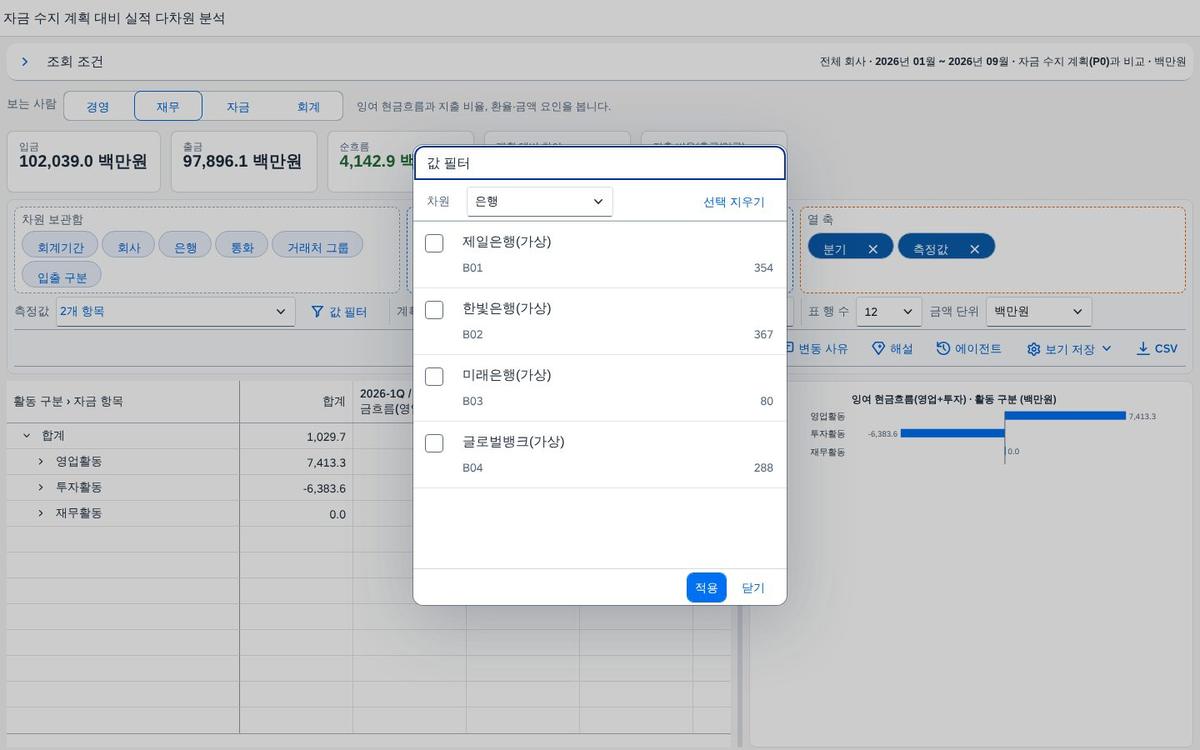
Task: Expand the 조회 조건 section chevron
Action: (x=25, y=62)
